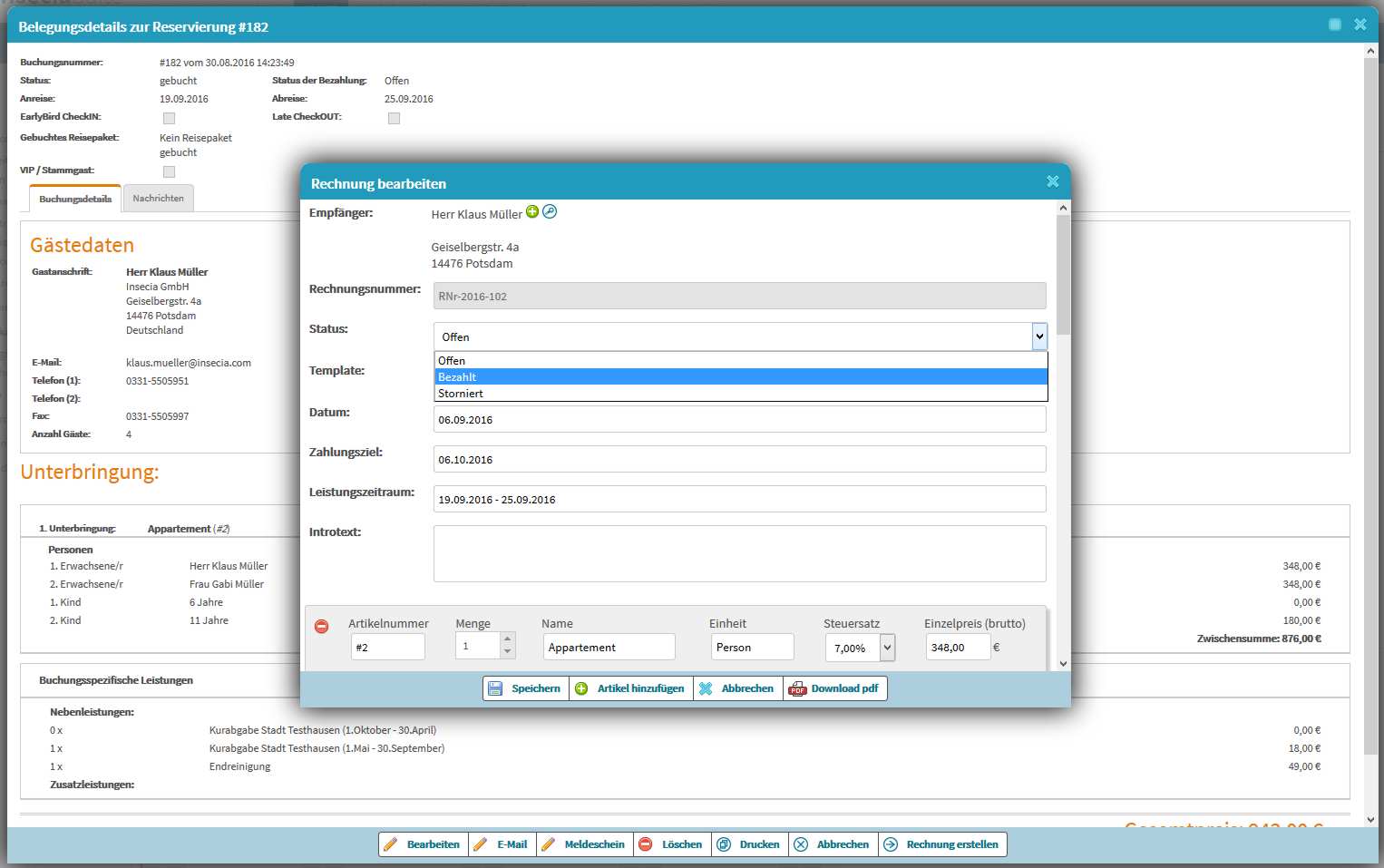Enable the Late CheckOUT checkbox
This screenshot has height=868, width=1384.
click(394, 118)
